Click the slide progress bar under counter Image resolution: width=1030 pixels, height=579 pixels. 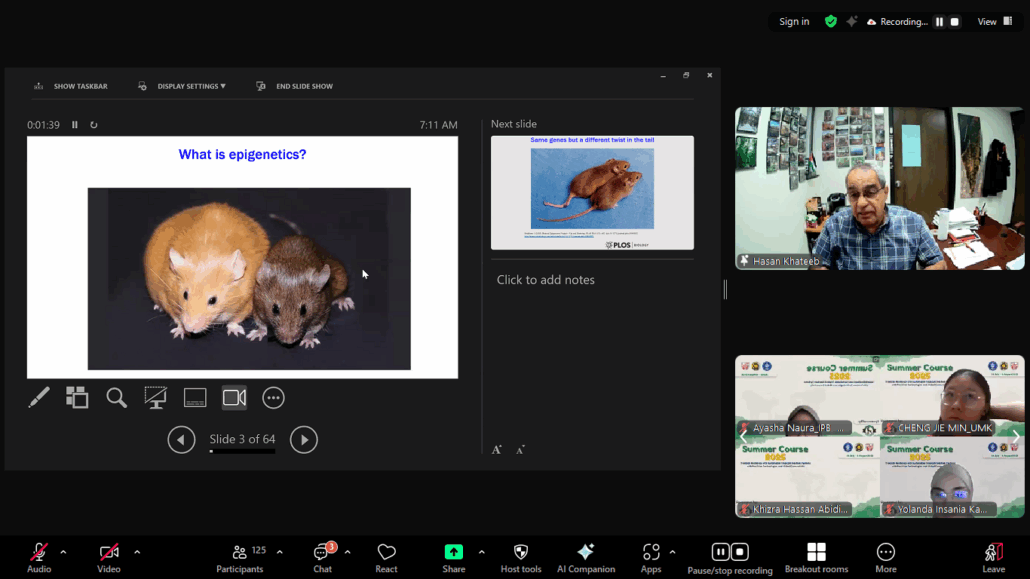click(x=242, y=452)
